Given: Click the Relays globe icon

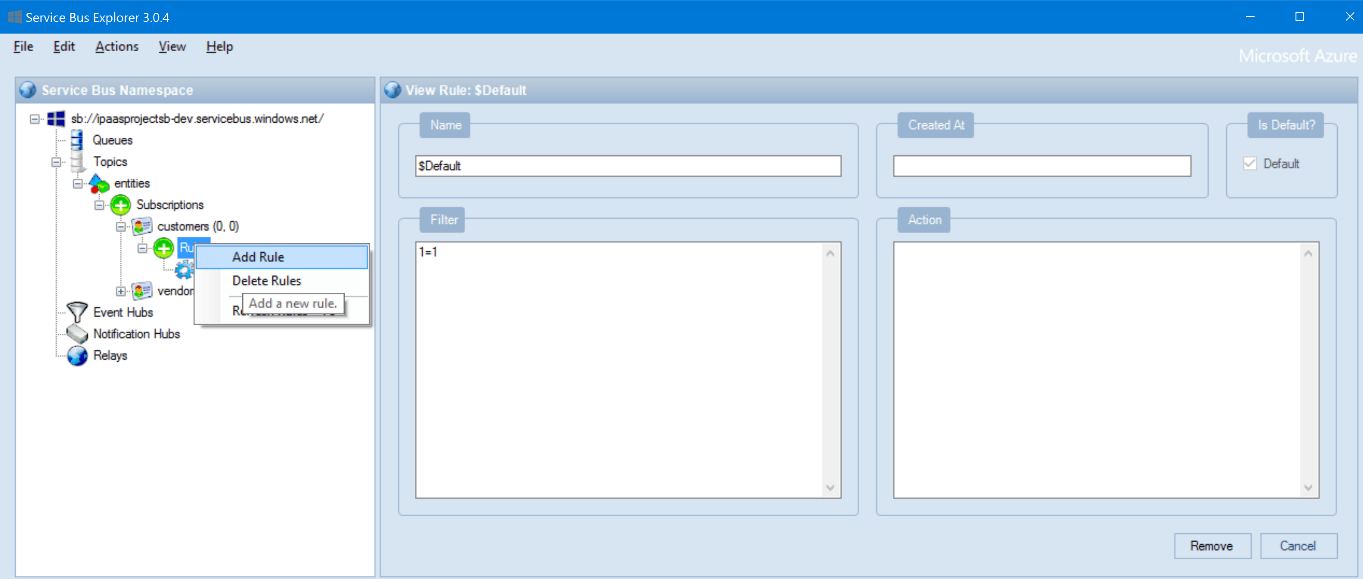Looking at the screenshot, I should pos(77,355).
